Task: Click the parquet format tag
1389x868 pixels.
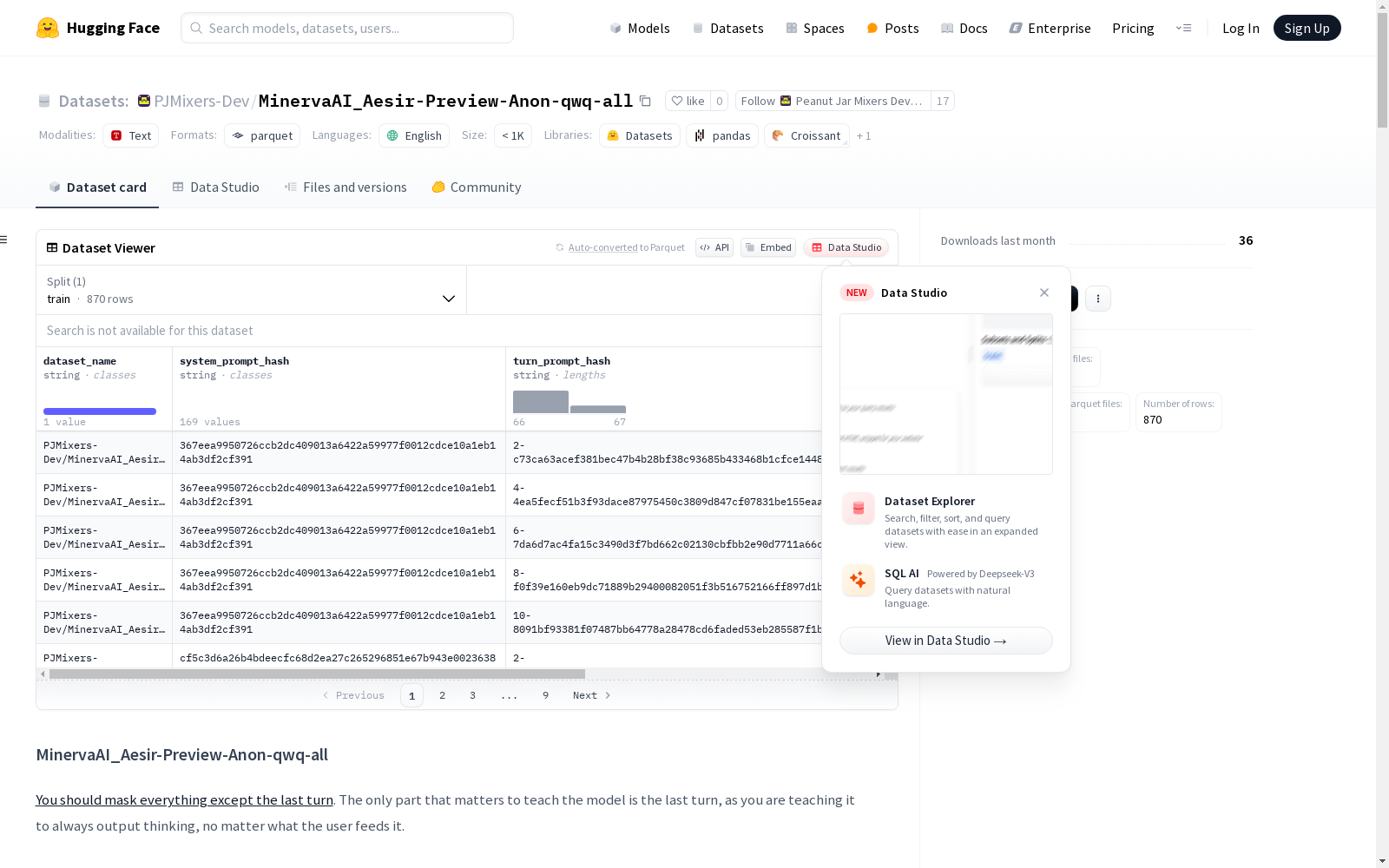Action: tap(262, 135)
